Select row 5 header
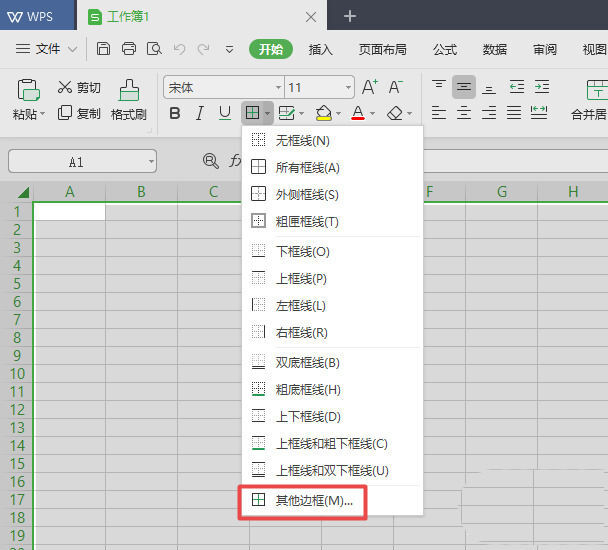This screenshot has width=608, height=550. coord(17,284)
